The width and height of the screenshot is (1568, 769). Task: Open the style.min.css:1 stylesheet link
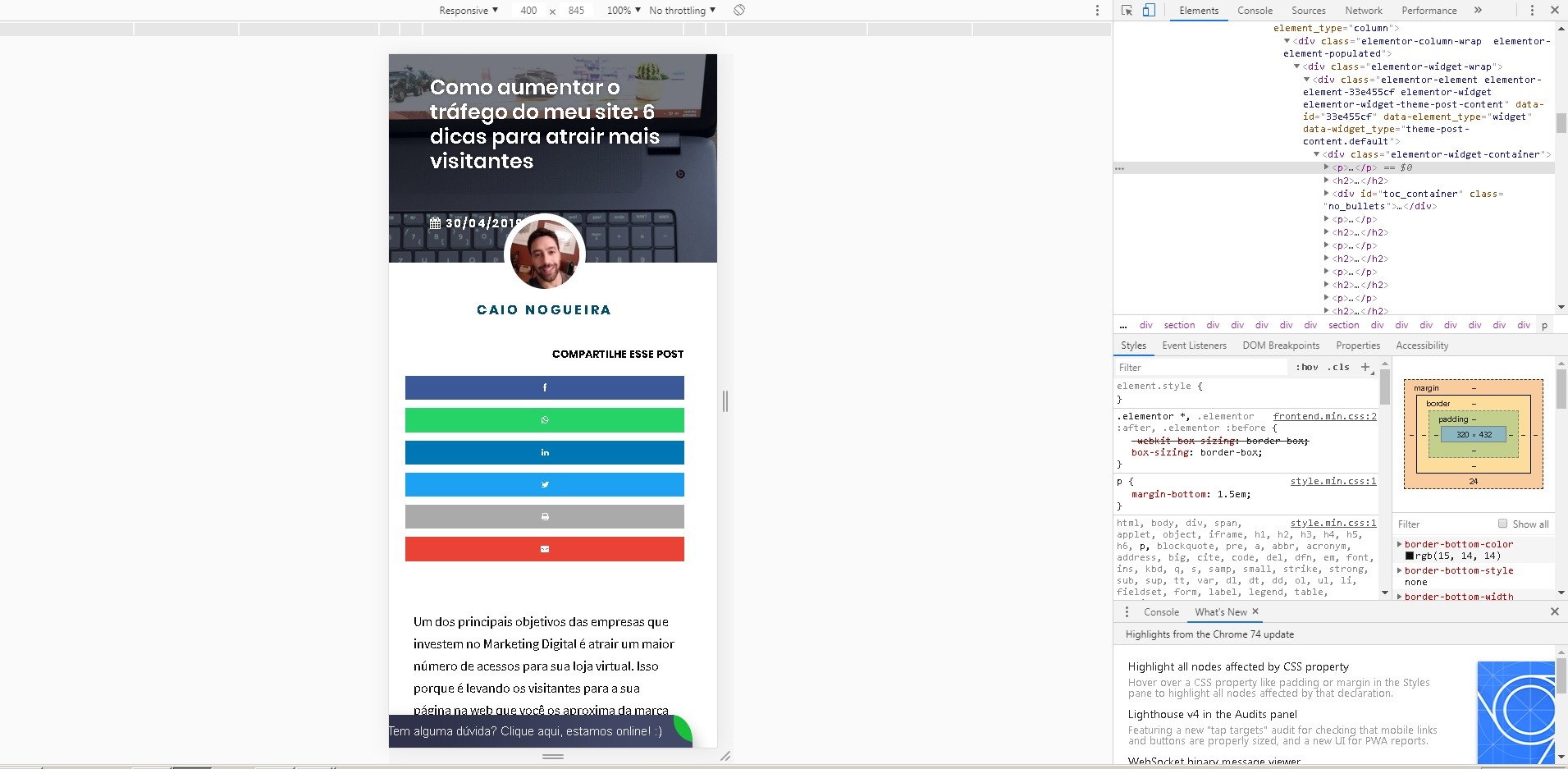[x=1334, y=482]
